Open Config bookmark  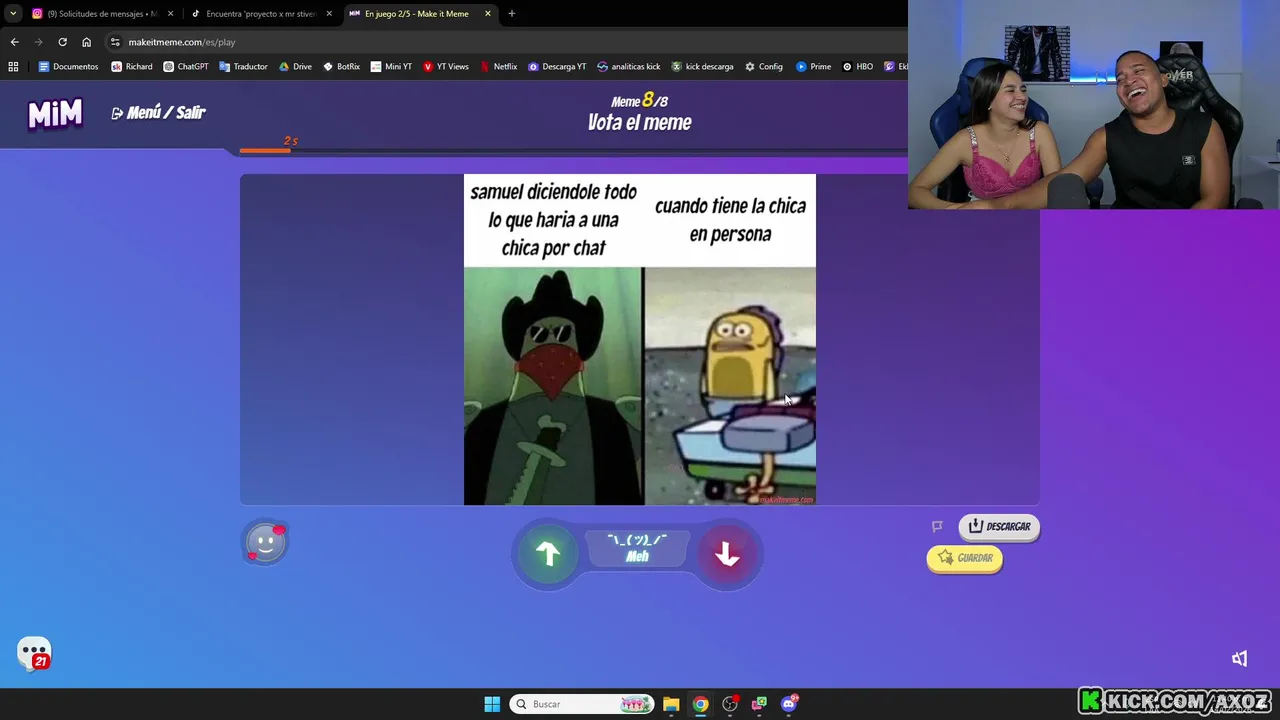tap(764, 67)
